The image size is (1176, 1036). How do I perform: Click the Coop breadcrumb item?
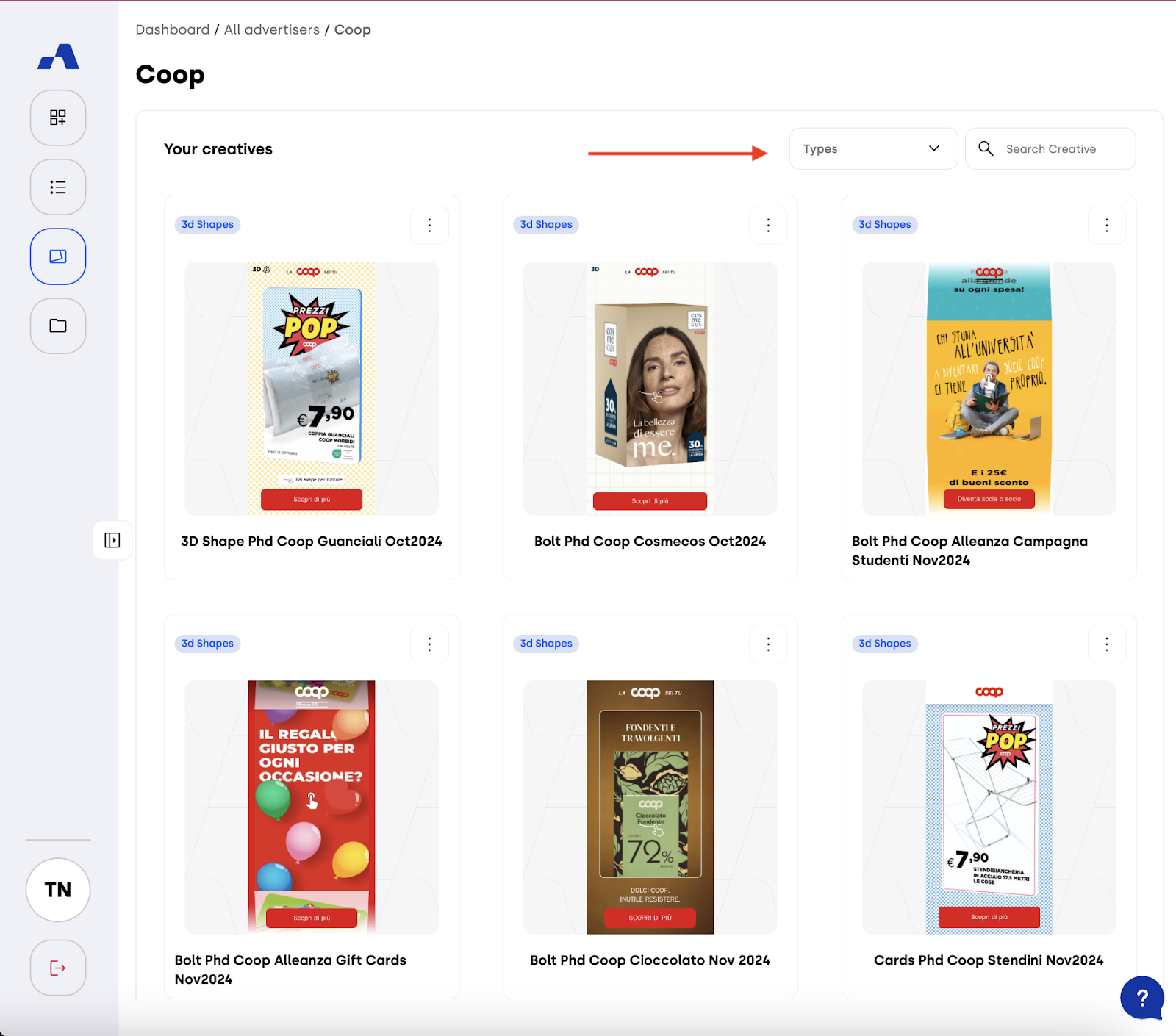click(x=353, y=30)
